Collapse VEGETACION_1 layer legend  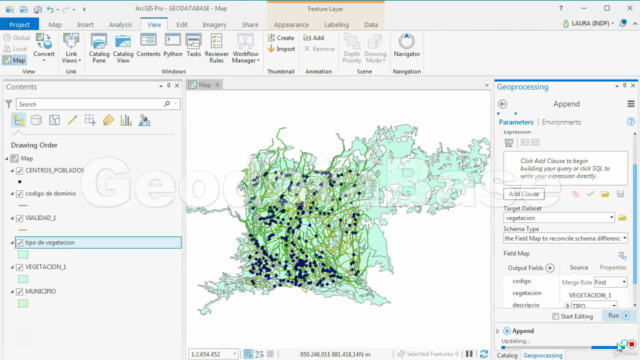12,267
